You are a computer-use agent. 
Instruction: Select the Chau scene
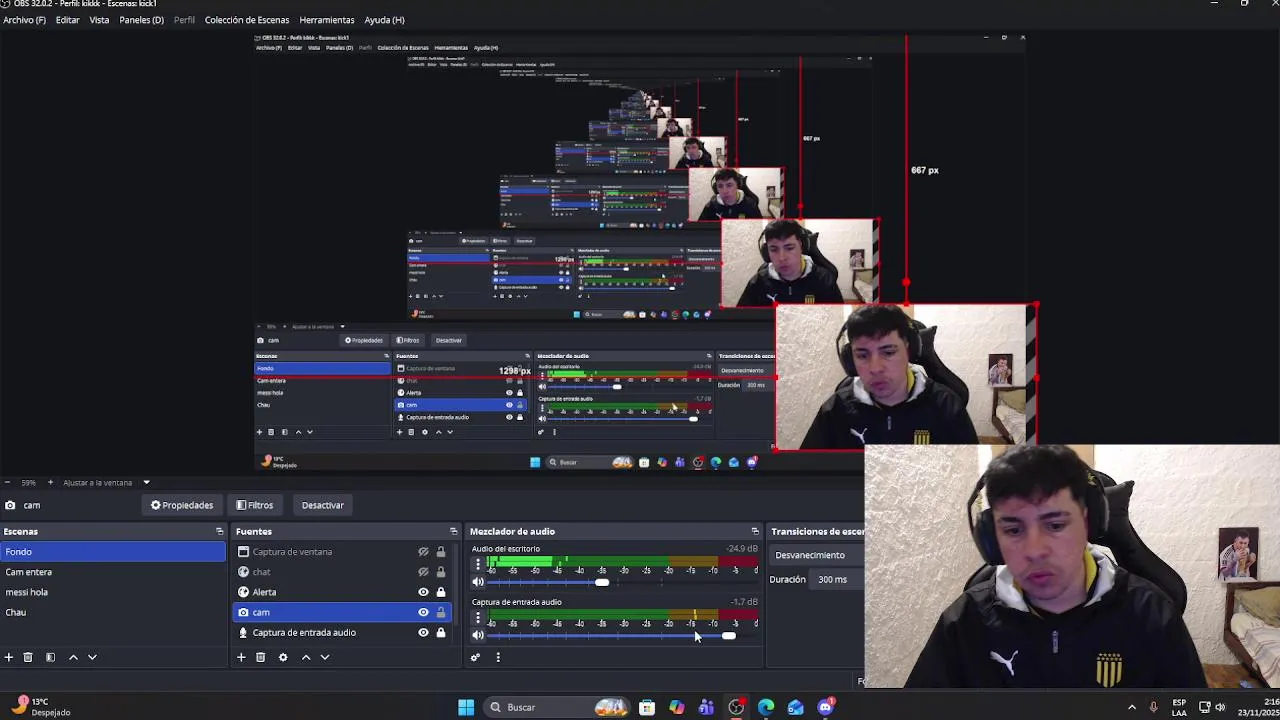pos(113,612)
